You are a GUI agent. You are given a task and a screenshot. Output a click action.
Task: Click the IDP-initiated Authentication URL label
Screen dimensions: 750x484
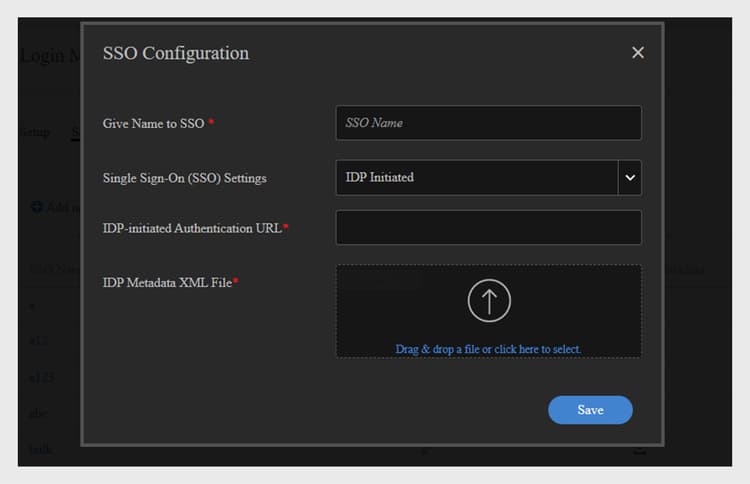(192, 228)
